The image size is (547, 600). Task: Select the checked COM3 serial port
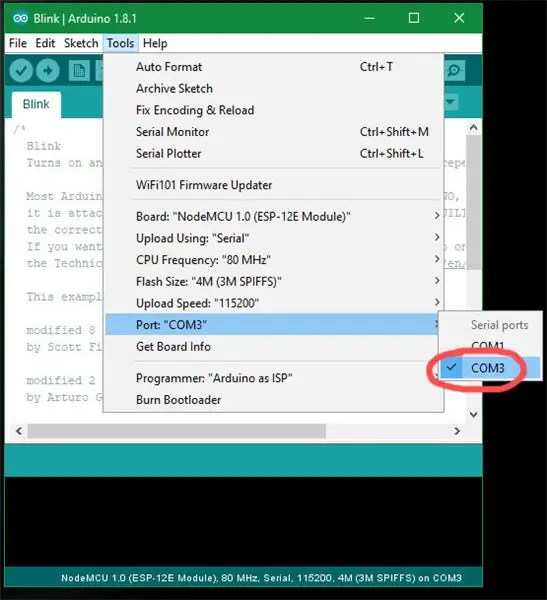pos(490,368)
